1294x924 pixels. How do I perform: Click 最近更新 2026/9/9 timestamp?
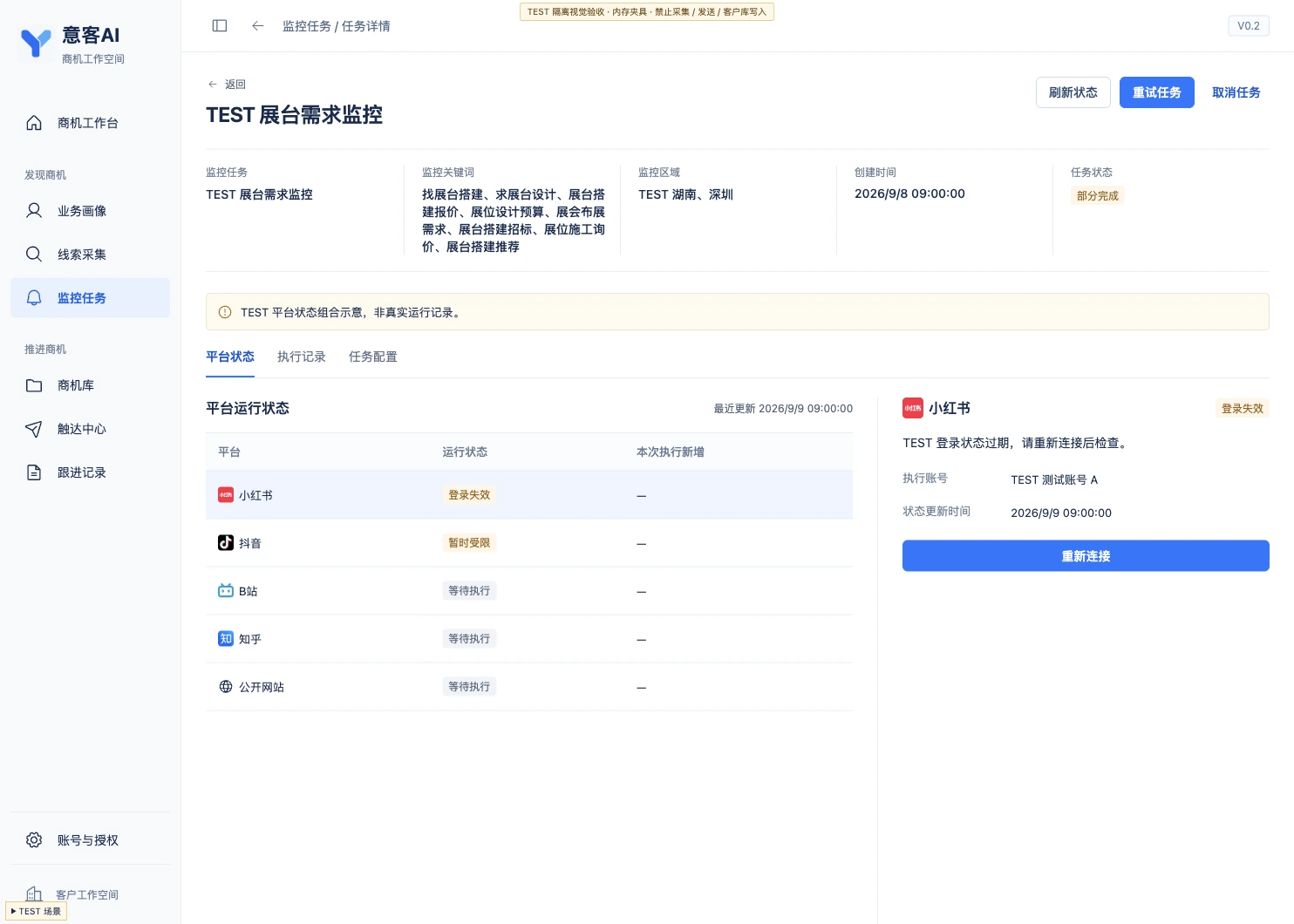click(x=783, y=409)
